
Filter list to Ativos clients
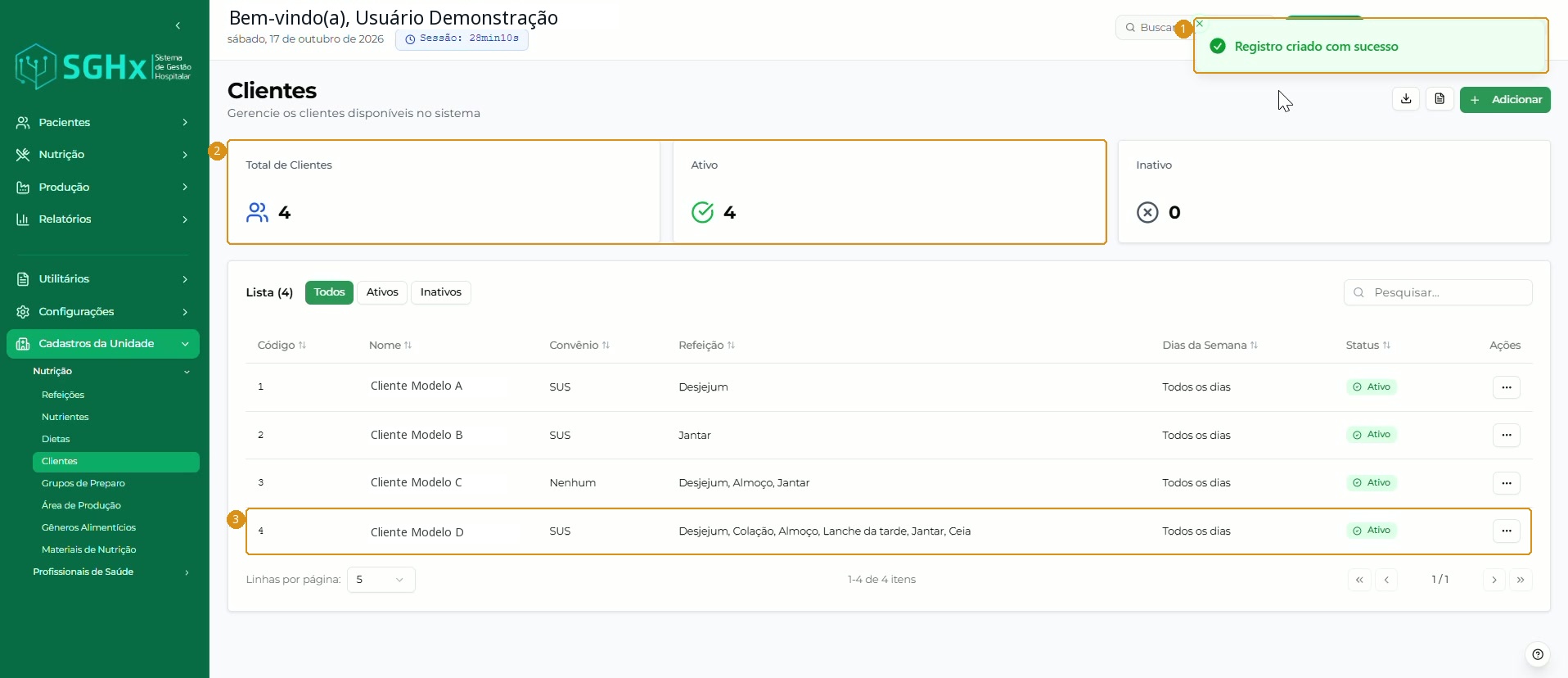point(382,292)
